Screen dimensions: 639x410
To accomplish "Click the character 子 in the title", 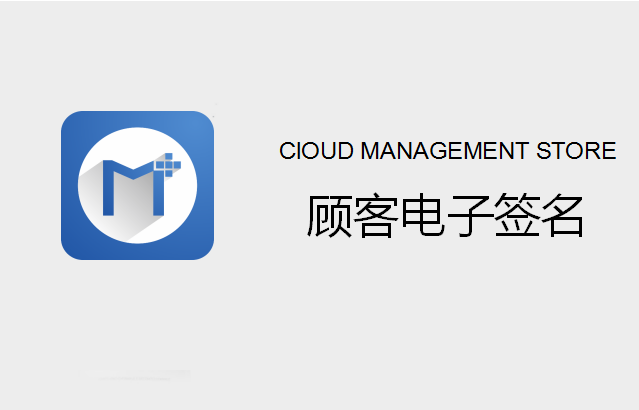I will coord(469,215).
